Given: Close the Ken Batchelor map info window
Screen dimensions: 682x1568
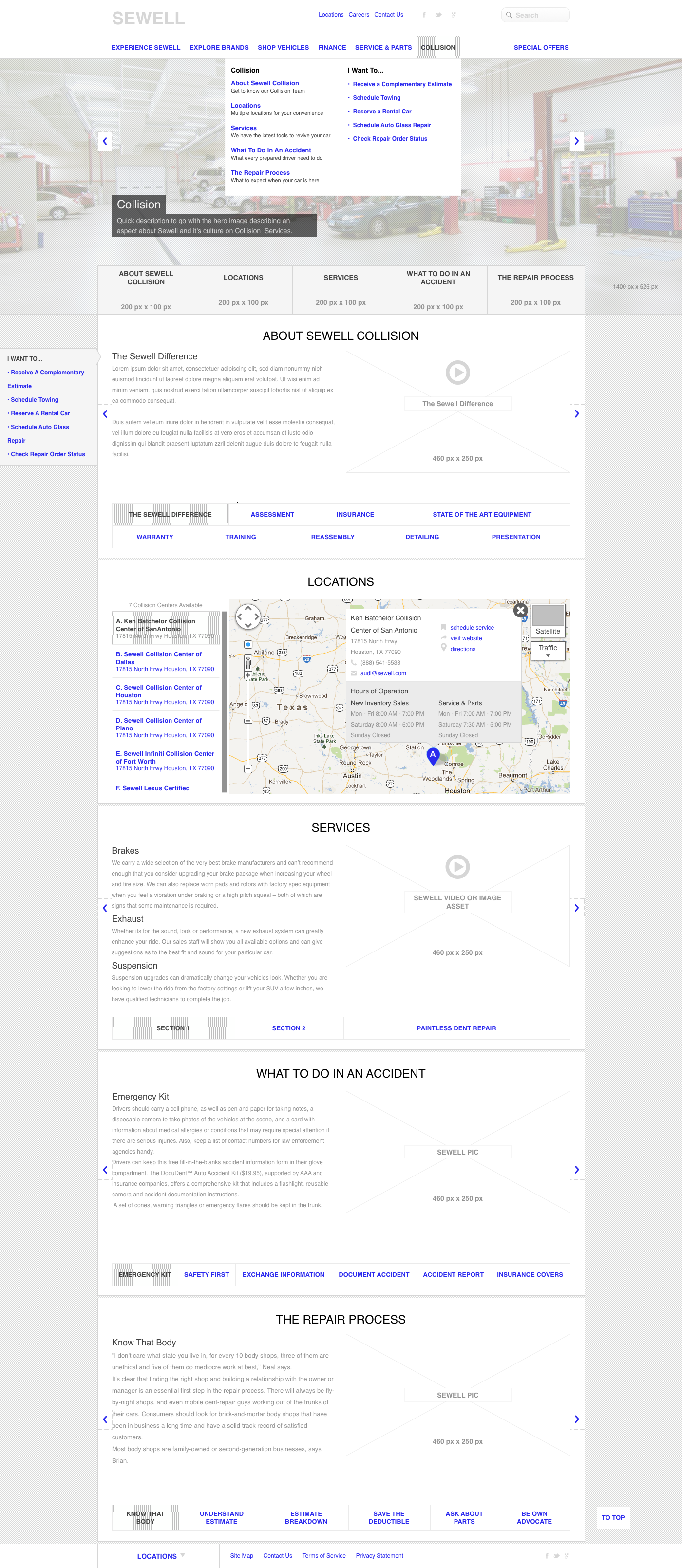Looking at the screenshot, I should 521,610.
